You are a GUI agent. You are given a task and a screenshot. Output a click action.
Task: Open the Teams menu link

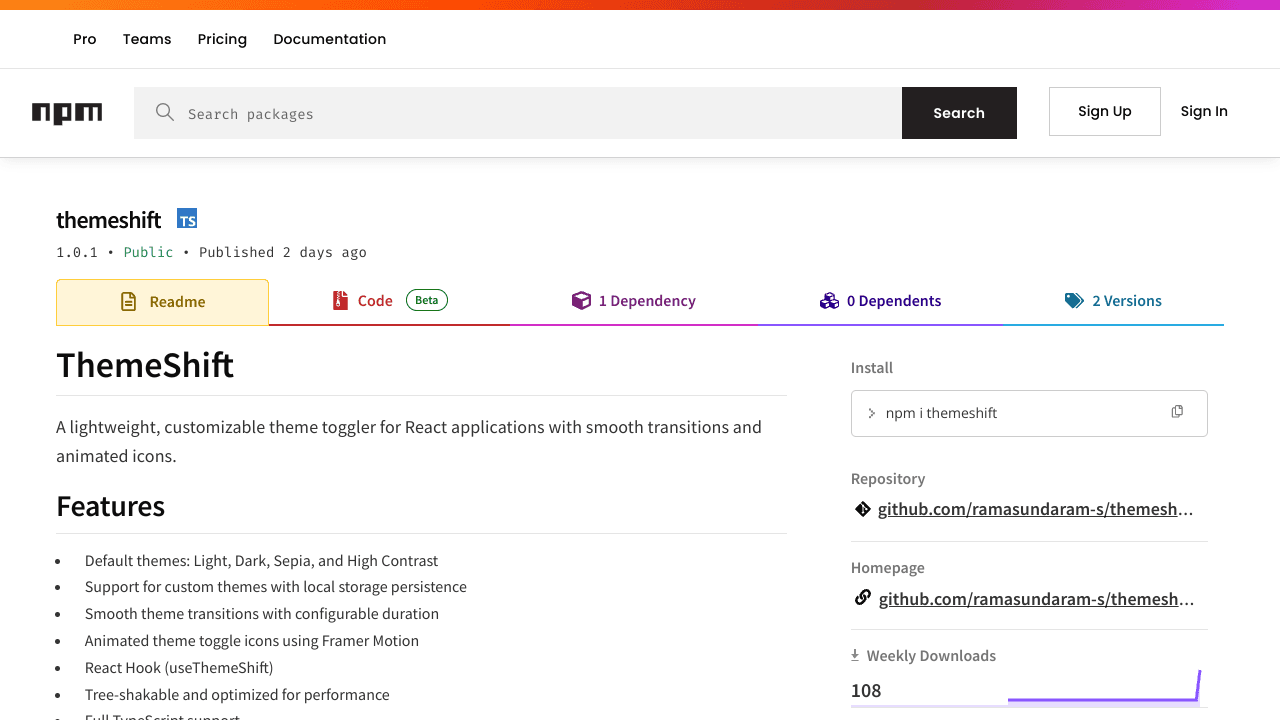point(147,39)
